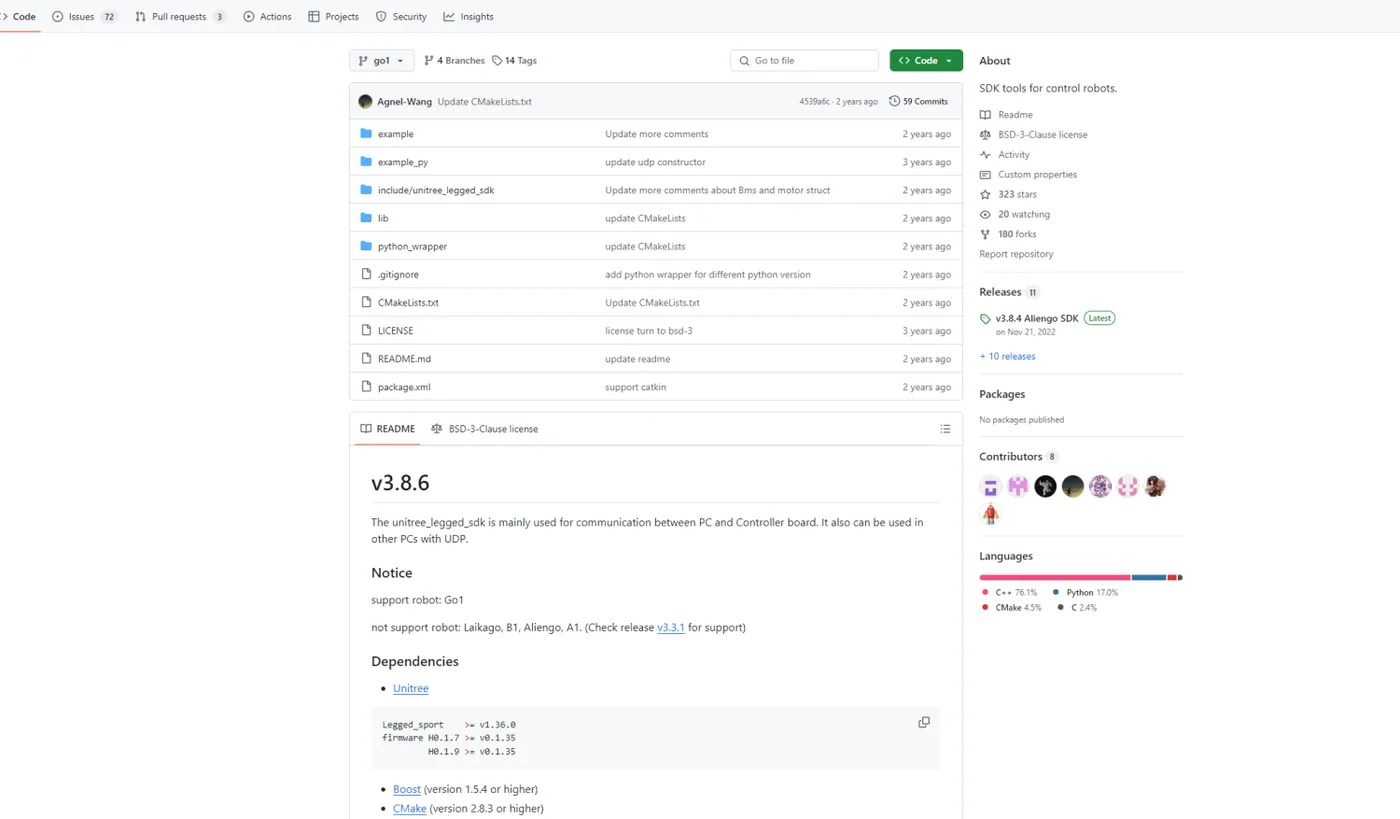This screenshot has height=819, width=1400.
Task: Copy the dependencies code block
Action: 924,722
